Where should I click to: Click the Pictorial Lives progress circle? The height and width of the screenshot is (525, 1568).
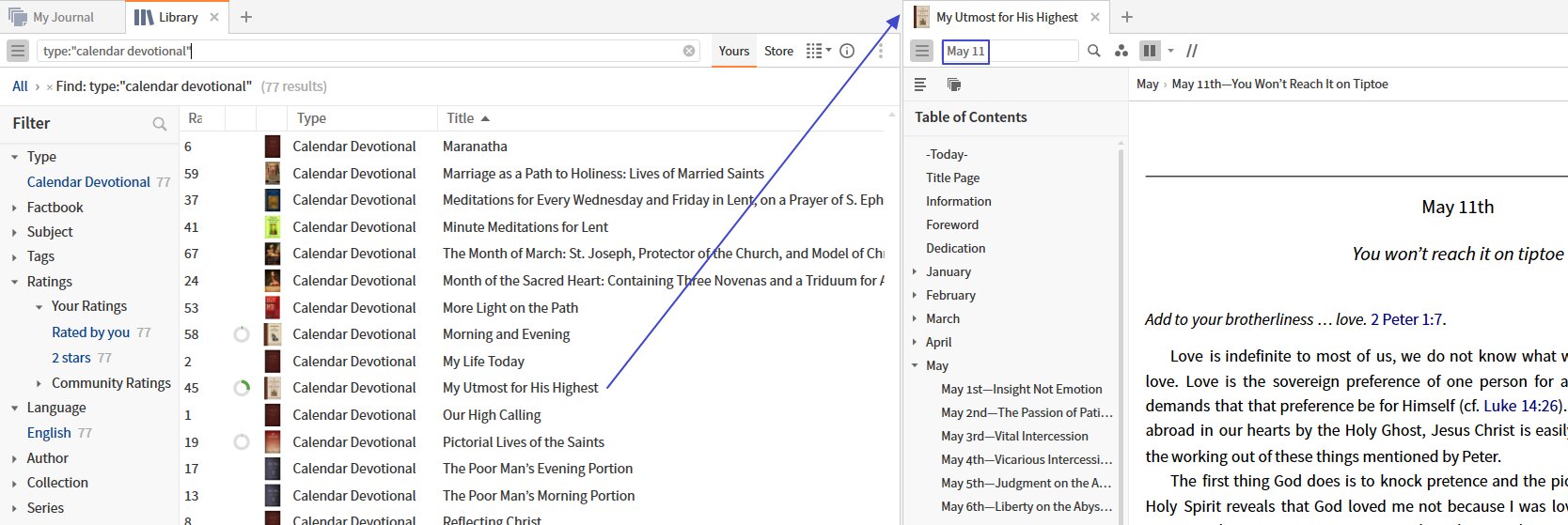[x=242, y=441]
